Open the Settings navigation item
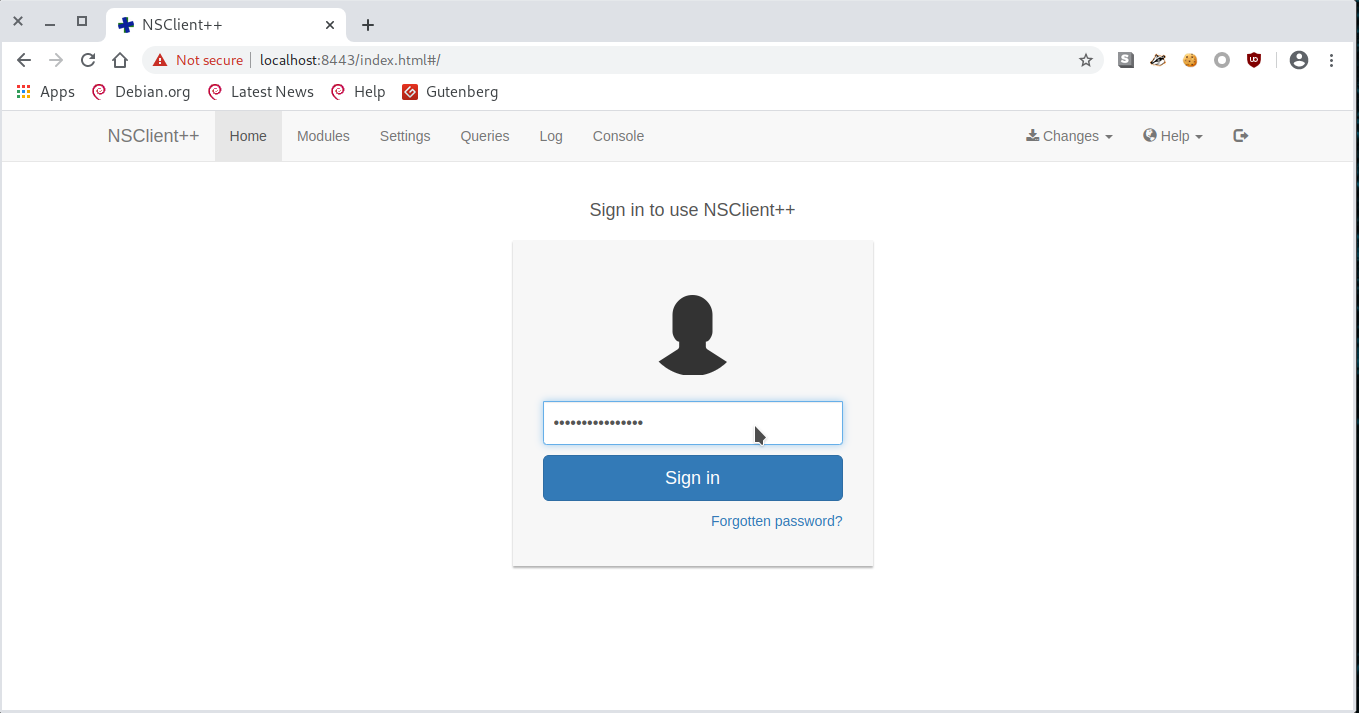The height and width of the screenshot is (713, 1359). point(405,136)
